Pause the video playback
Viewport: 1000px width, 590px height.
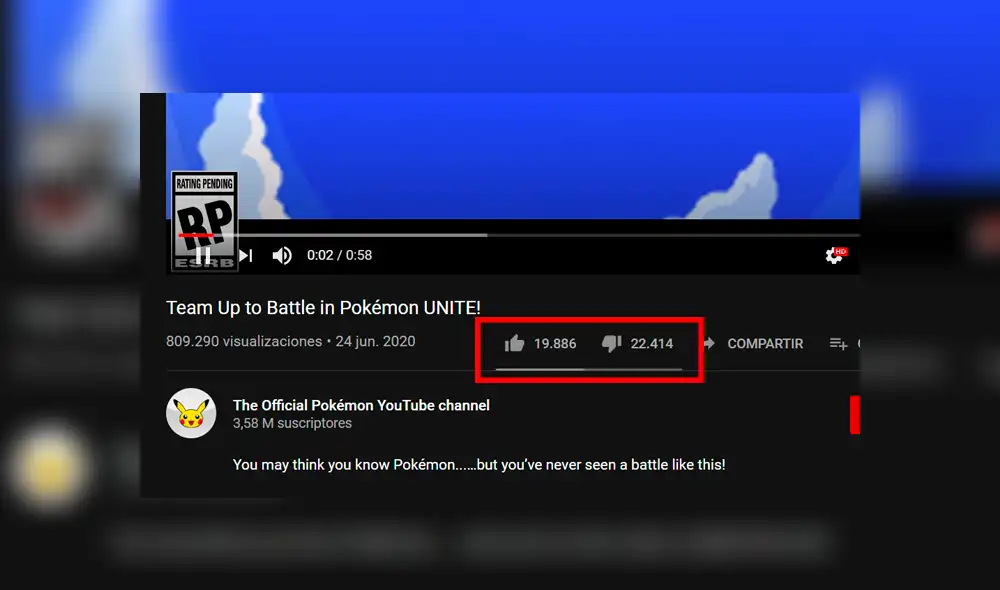pos(203,255)
